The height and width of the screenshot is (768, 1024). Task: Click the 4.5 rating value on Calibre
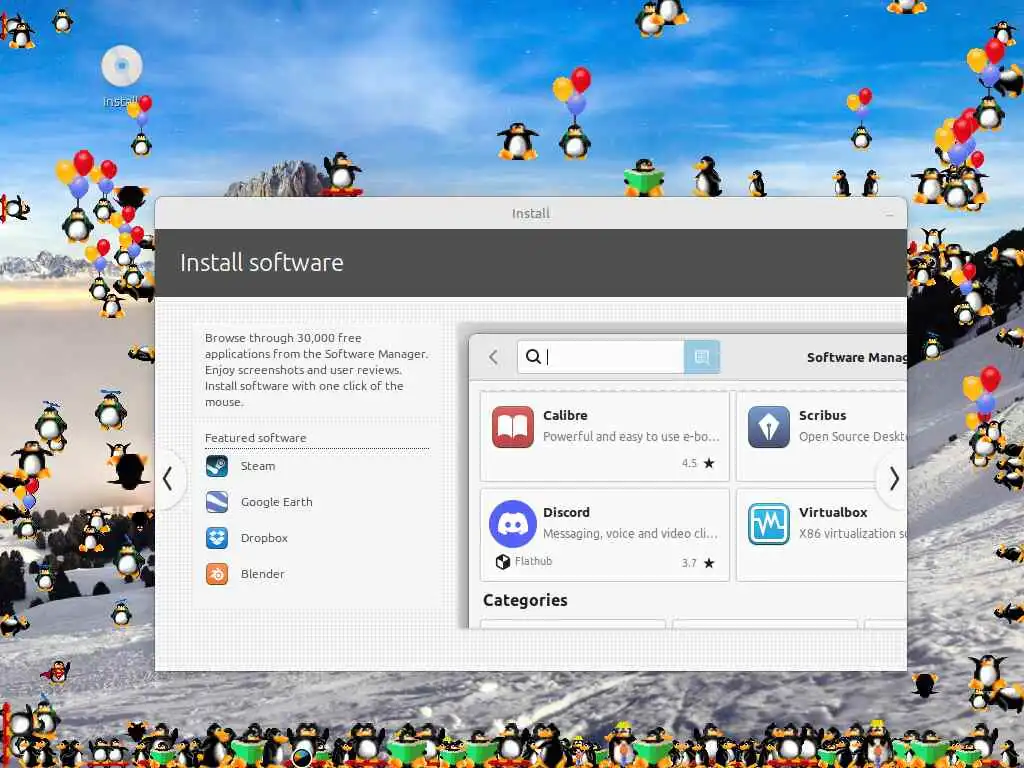click(x=690, y=463)
